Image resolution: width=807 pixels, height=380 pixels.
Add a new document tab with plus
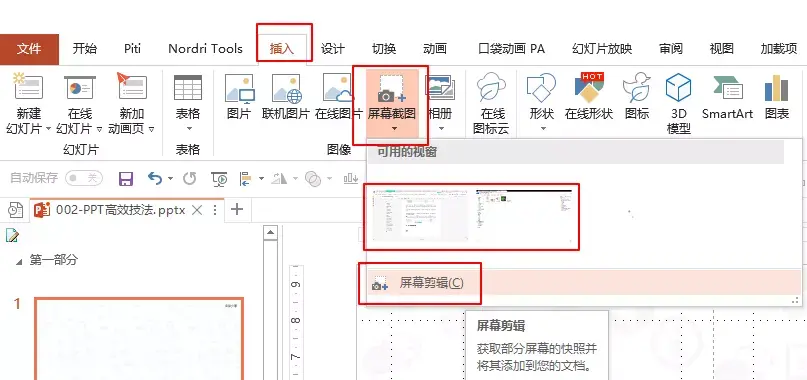pos(237,210)
